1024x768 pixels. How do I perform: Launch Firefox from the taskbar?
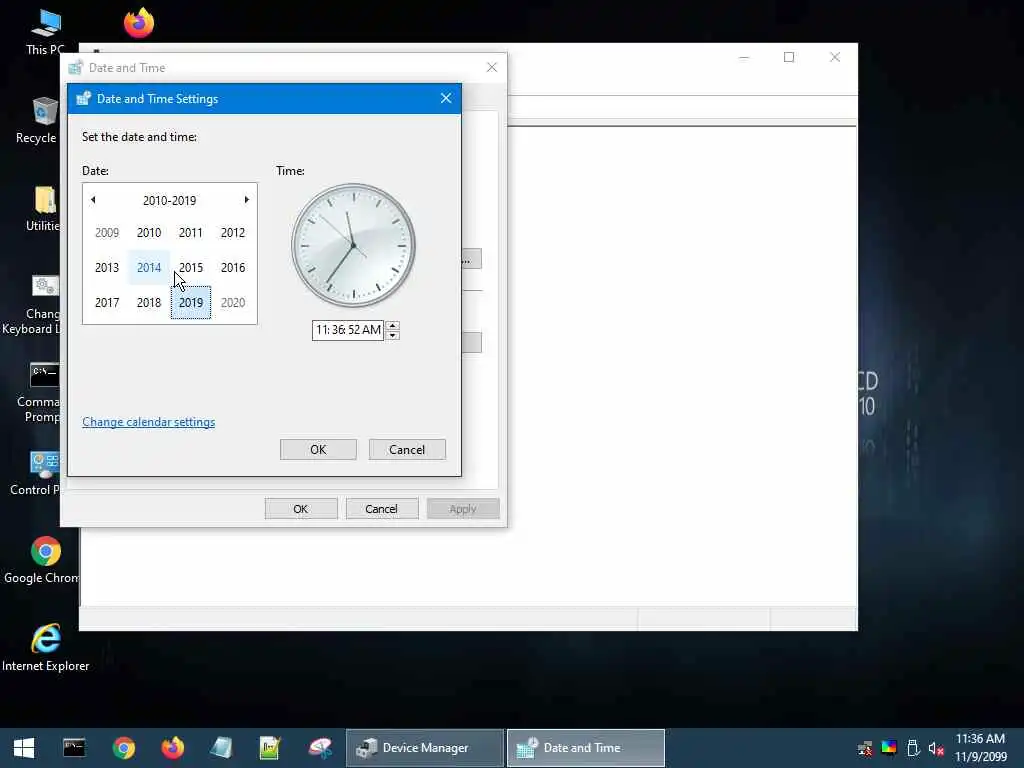[172, 748]
